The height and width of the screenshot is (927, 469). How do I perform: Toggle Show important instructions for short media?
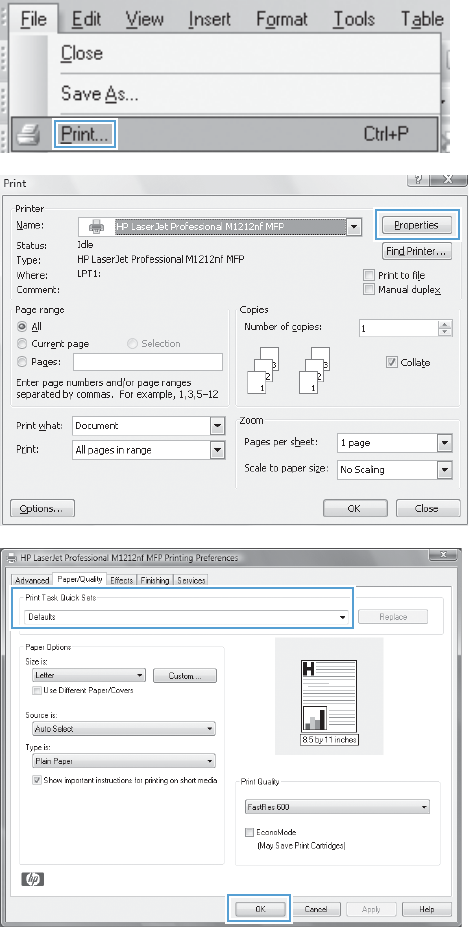point(37,780)
